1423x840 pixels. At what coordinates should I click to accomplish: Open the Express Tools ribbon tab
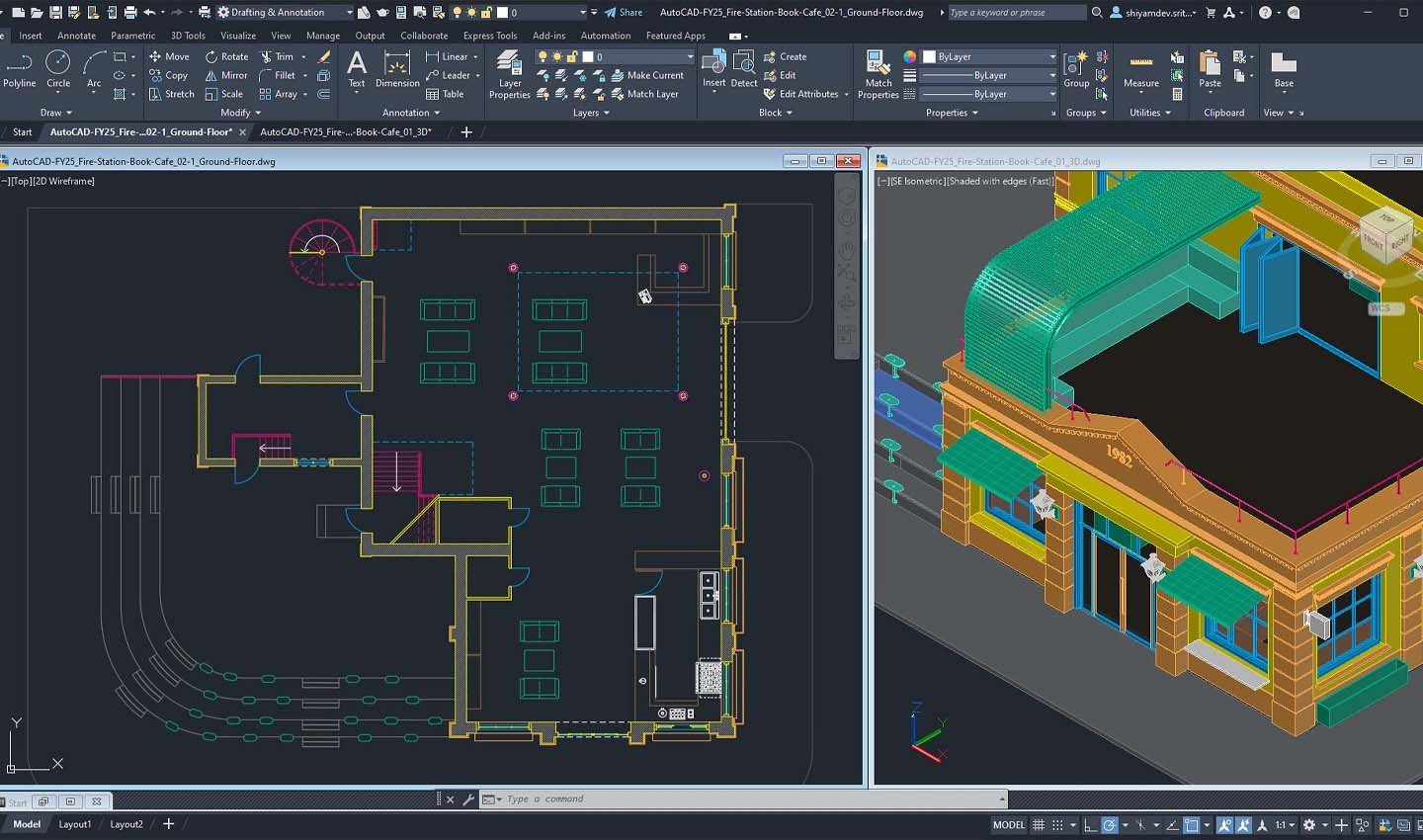490,36
